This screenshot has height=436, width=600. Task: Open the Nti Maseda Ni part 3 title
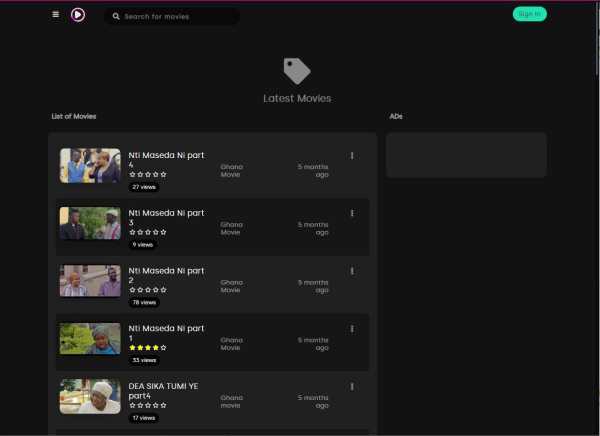[166, 217]
